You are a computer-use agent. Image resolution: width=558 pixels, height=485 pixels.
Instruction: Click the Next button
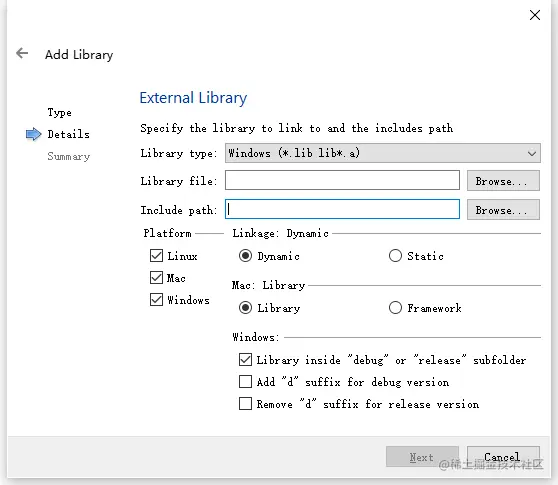tap(422, 457)
